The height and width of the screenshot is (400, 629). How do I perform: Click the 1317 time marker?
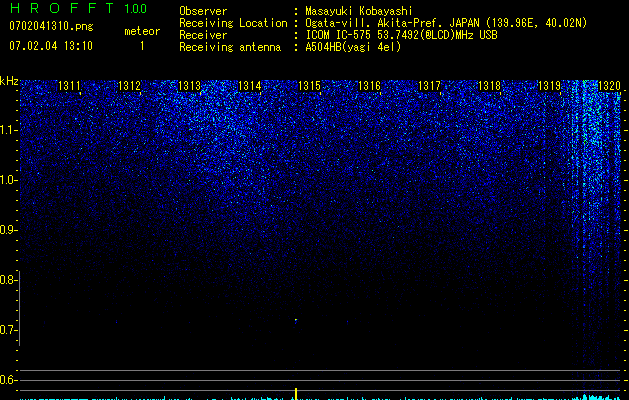[429, 85]
